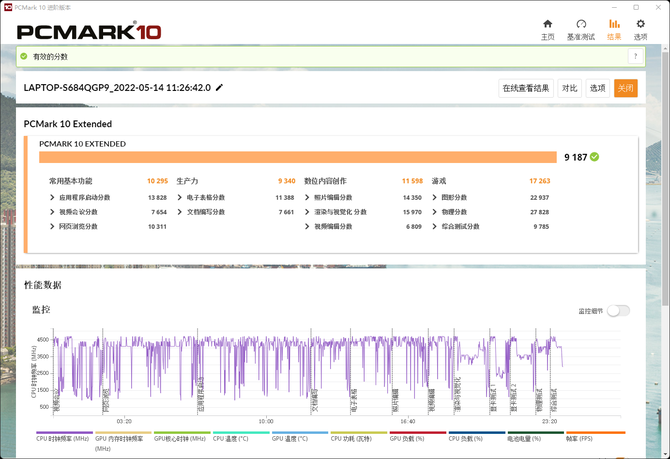Click the green check icon in 有效的分数 banner

(25, 57)
